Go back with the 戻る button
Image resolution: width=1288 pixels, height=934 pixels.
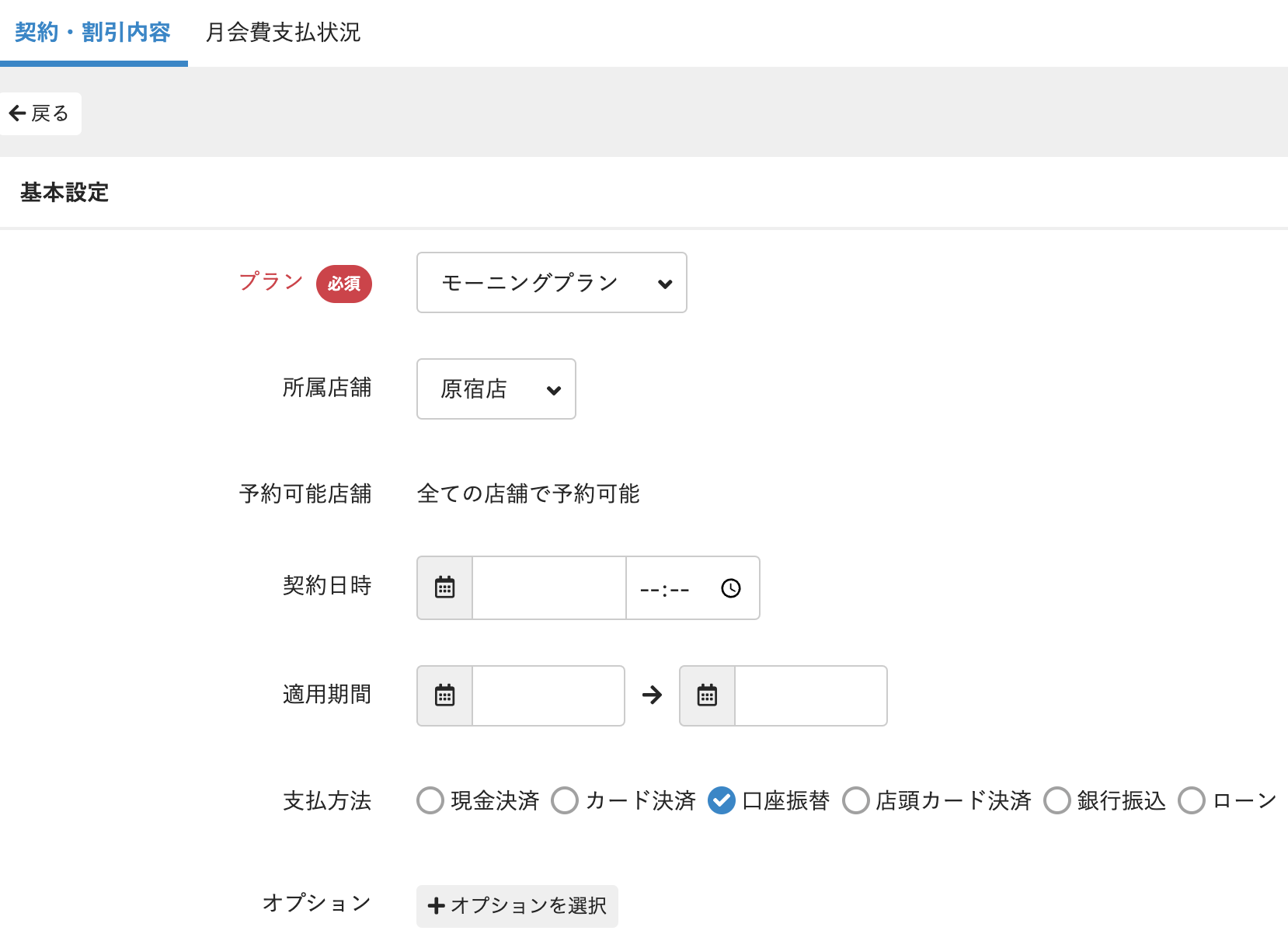tap(40, 113)
